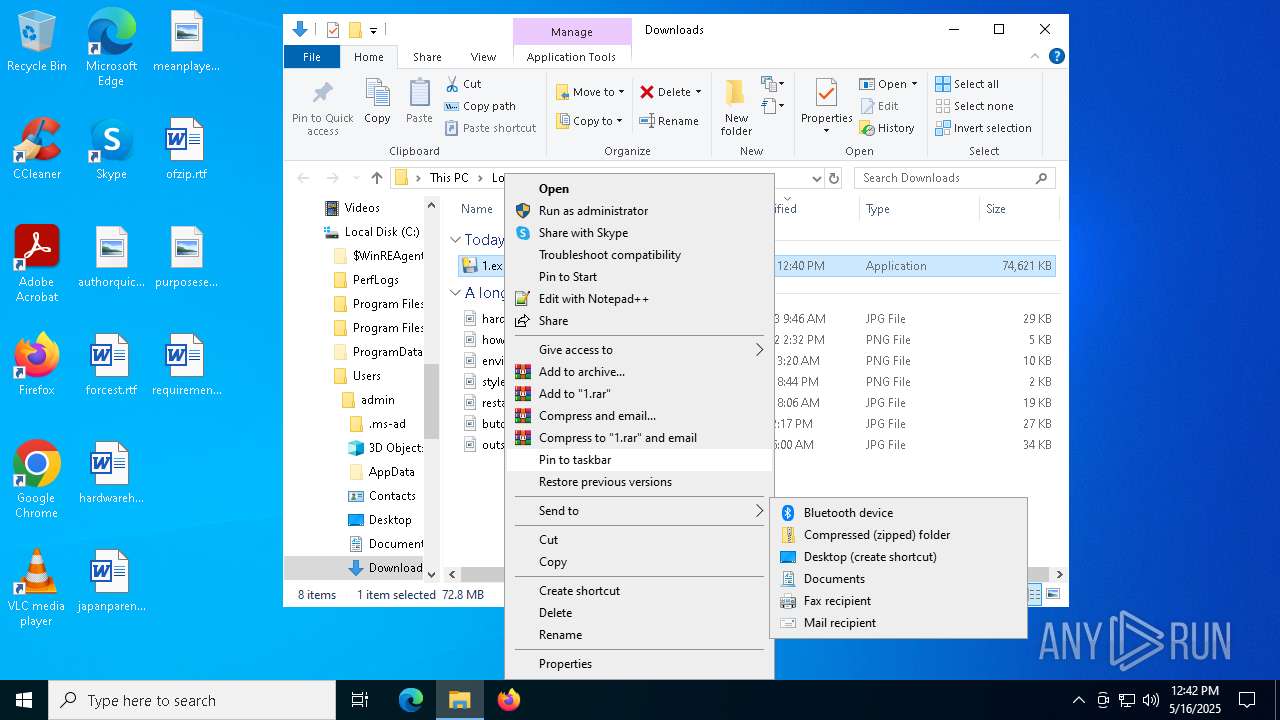1280x720 pixels.
Task: Open Google Chrome desktop shortcut
Action: click(x=37, y=480)
